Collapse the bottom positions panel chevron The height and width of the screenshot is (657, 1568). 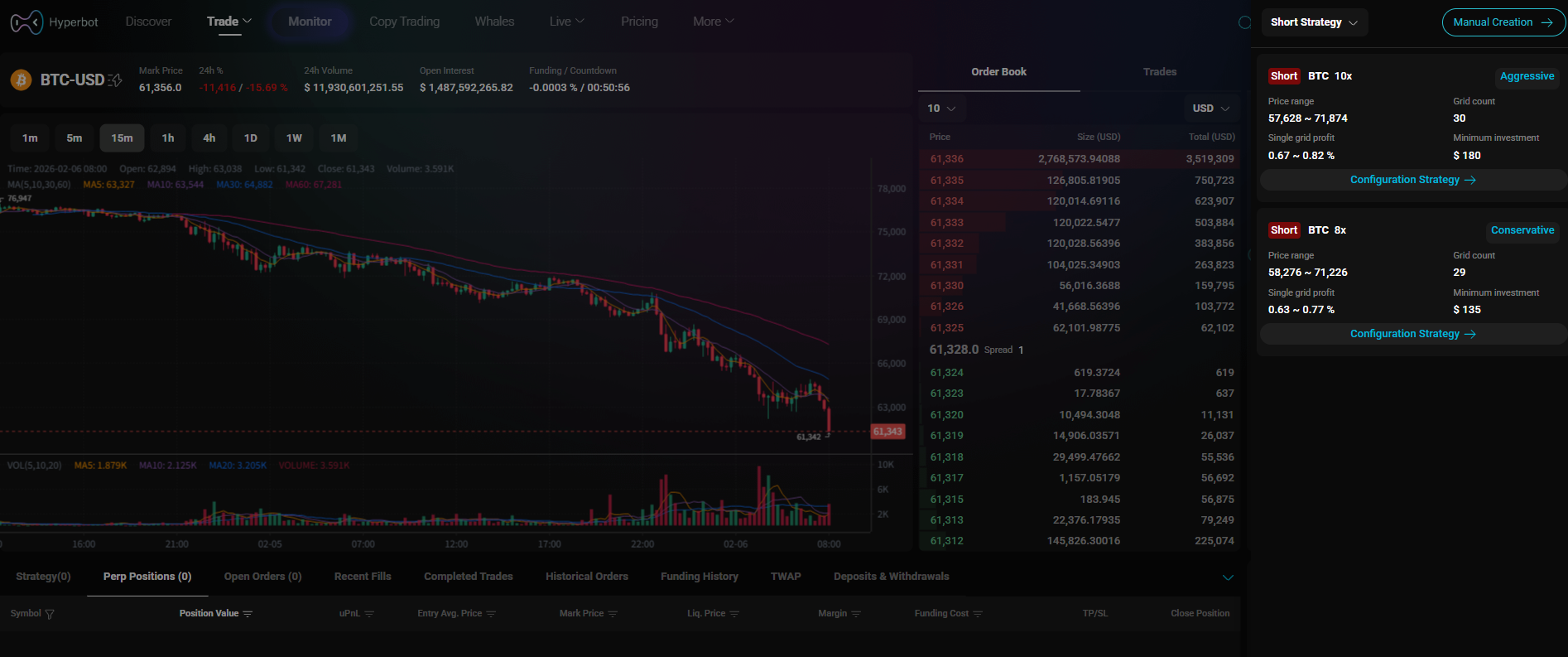(1228, 577)
